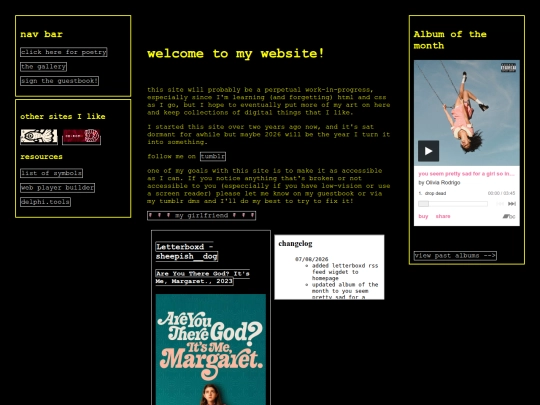Click changelog entry 'added letterboxd rss feed'
The image size is (540, 405).
tap(345, 272)
